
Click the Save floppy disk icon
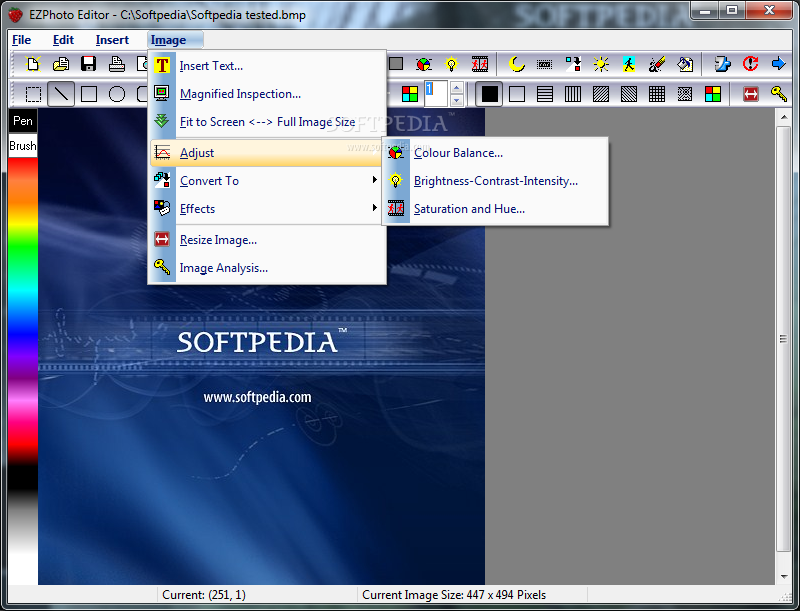click(89, 64)
